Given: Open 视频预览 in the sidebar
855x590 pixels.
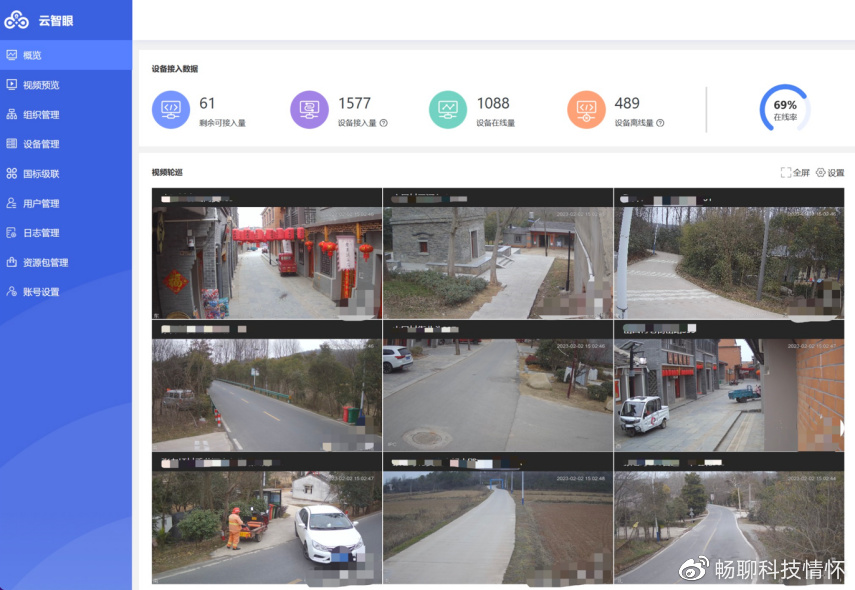Looking at the screenshot, I should point(65,85).
